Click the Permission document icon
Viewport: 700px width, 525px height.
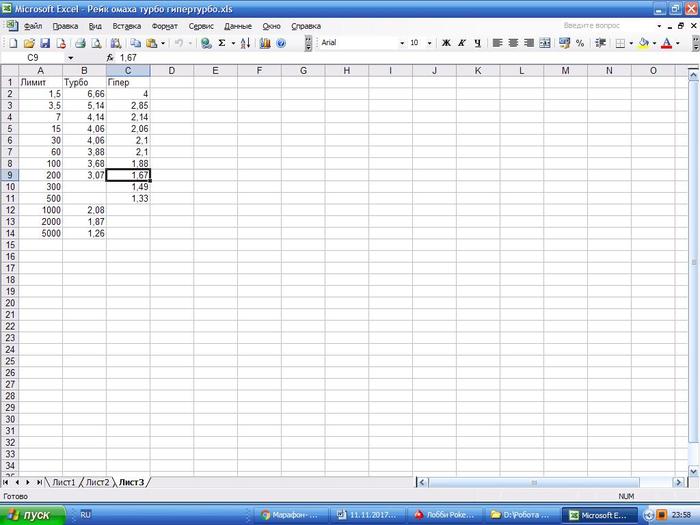pos(61,43)
